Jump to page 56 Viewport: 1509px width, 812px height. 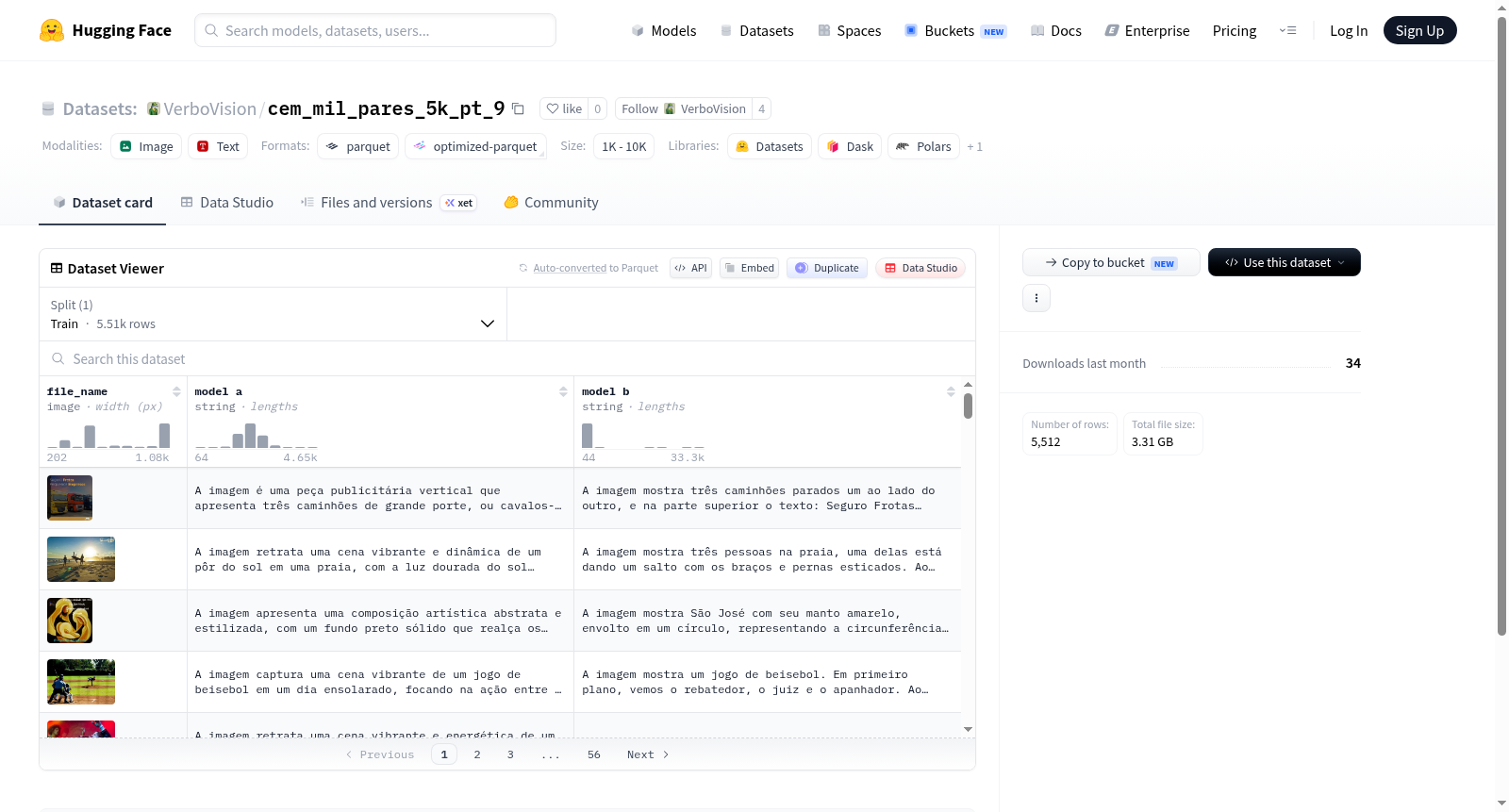[x=594, y=754]
